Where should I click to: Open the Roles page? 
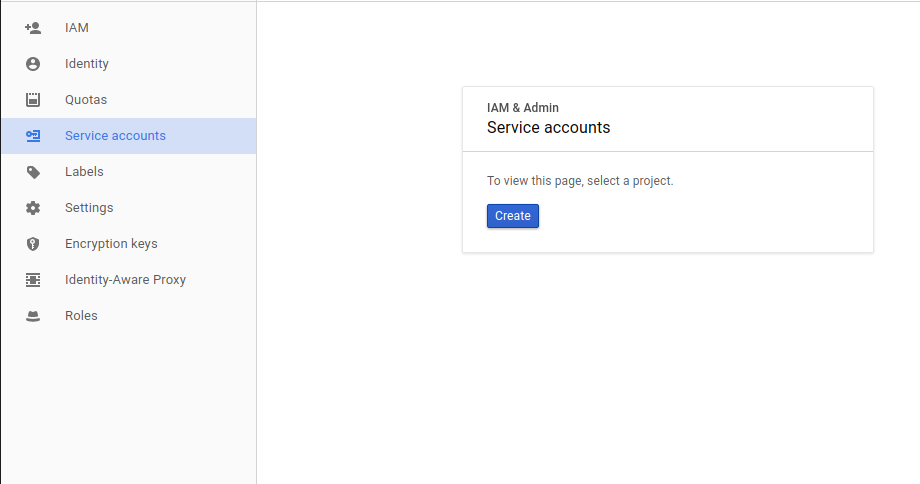tap(128, 316)
